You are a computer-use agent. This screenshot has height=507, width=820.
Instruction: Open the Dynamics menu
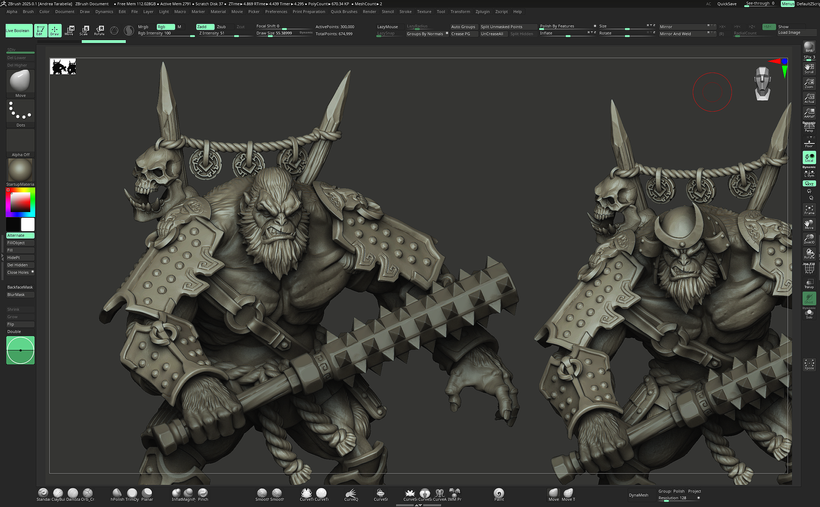pyautogui.click(x=103, y=11)
